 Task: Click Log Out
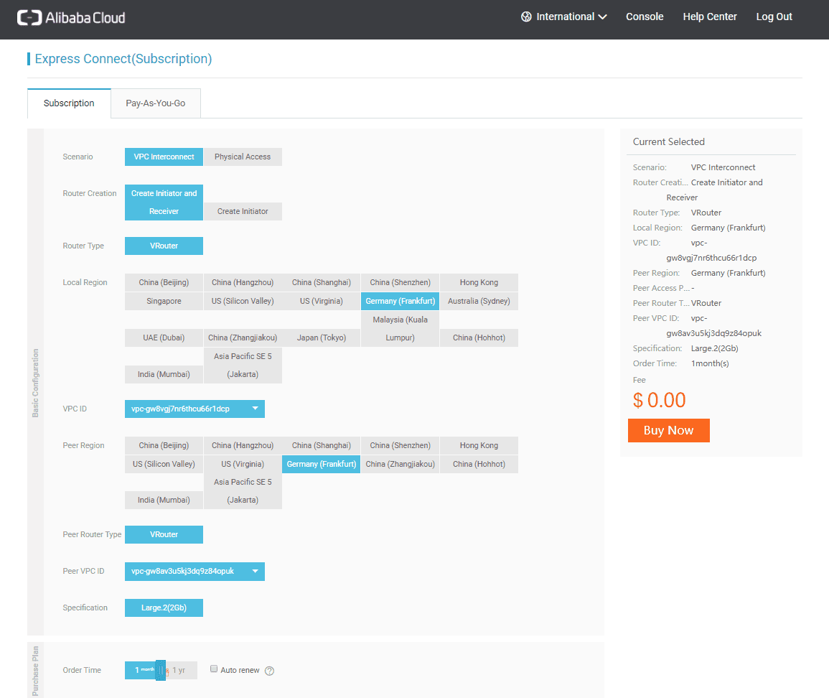(x=773, y=17)
